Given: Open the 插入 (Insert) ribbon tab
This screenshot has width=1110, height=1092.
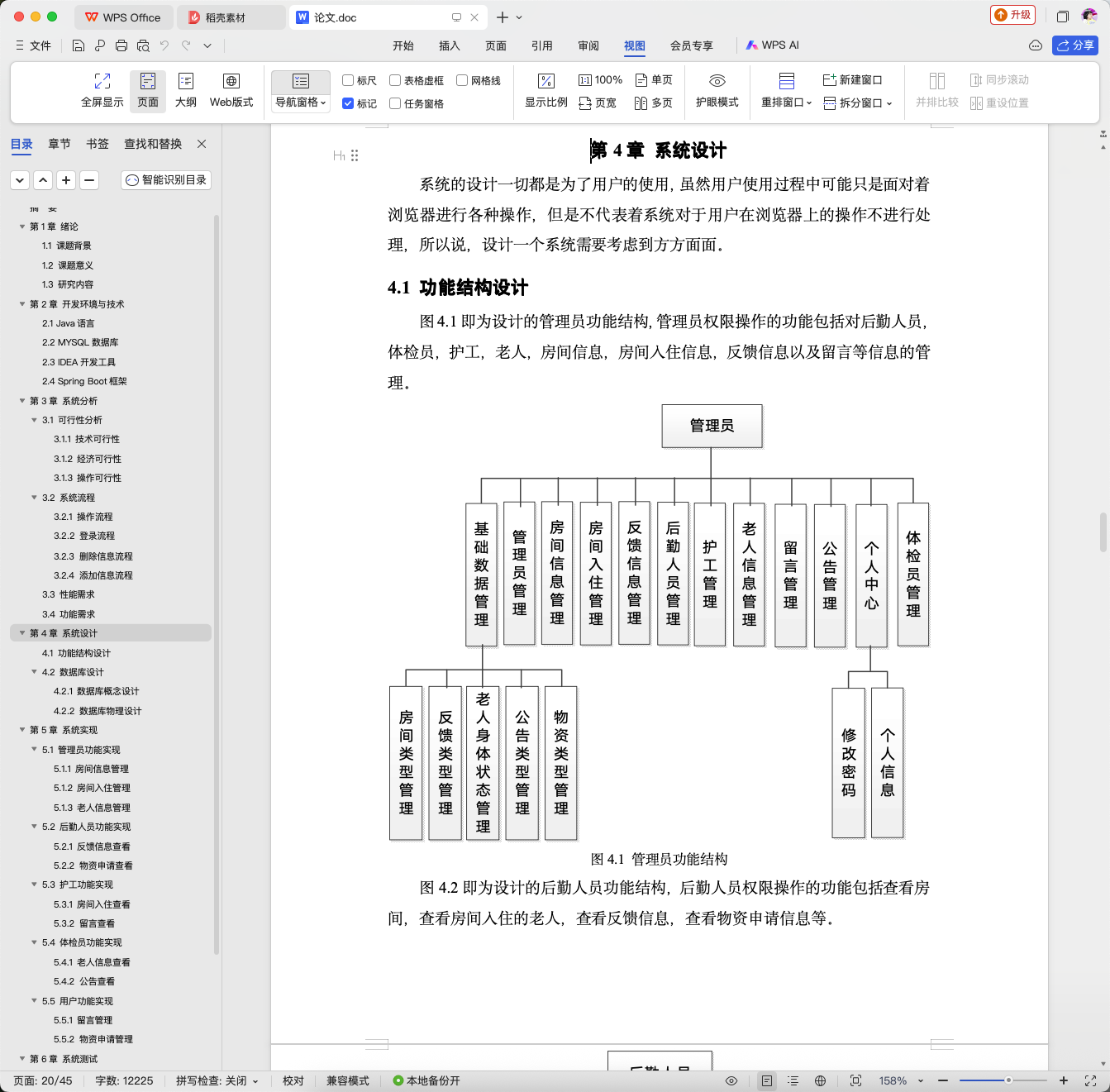Looking at the screenshot, I should coord(450,45).
